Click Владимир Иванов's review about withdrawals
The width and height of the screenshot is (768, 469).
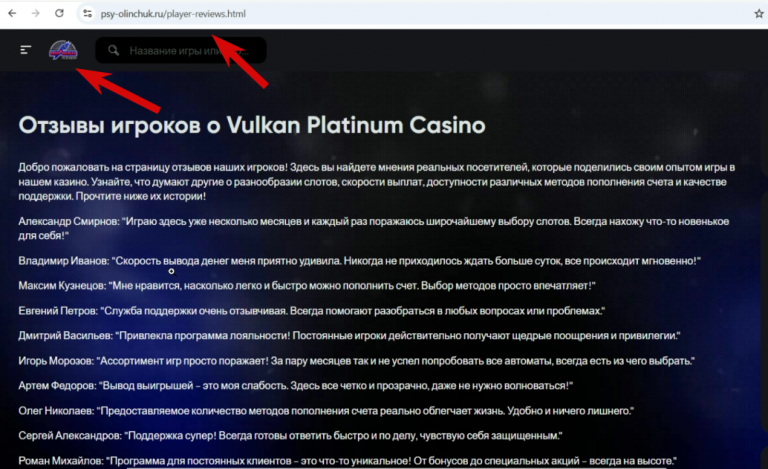pos(360,261)
